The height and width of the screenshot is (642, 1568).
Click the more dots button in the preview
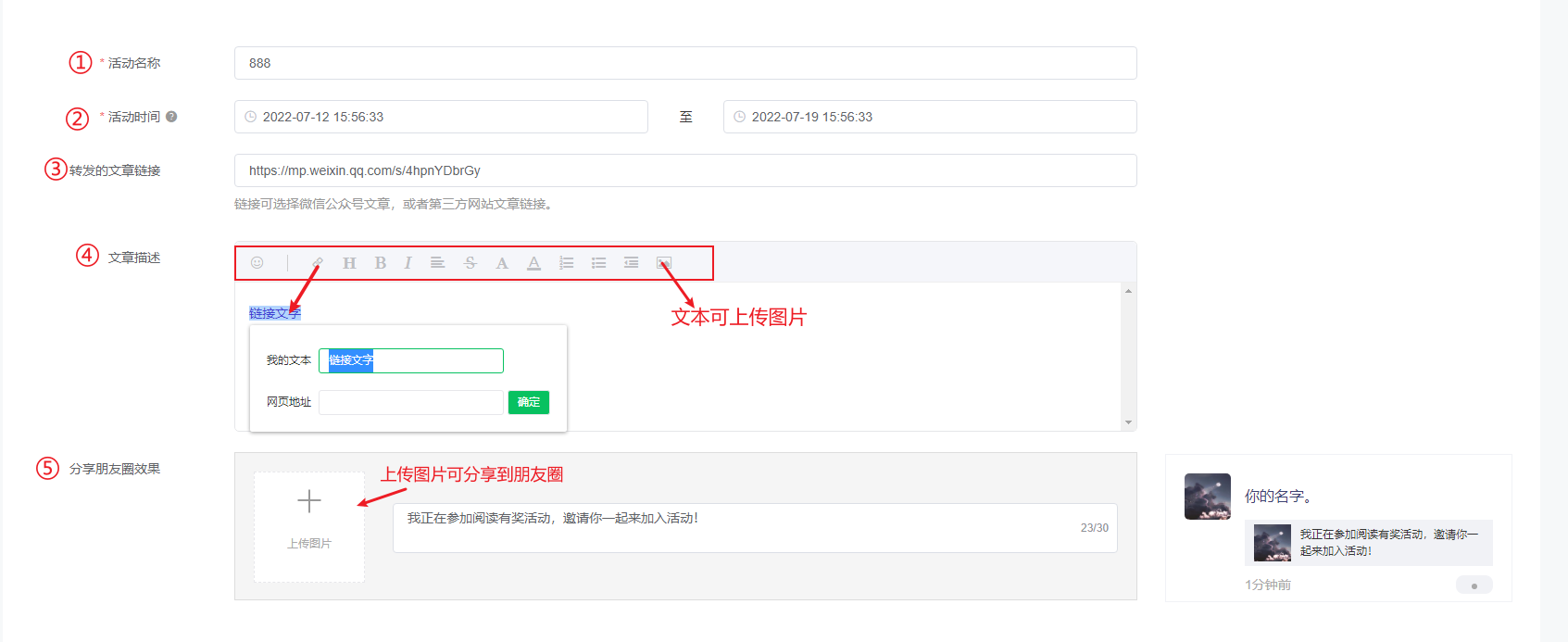[x=1474, y=585]
